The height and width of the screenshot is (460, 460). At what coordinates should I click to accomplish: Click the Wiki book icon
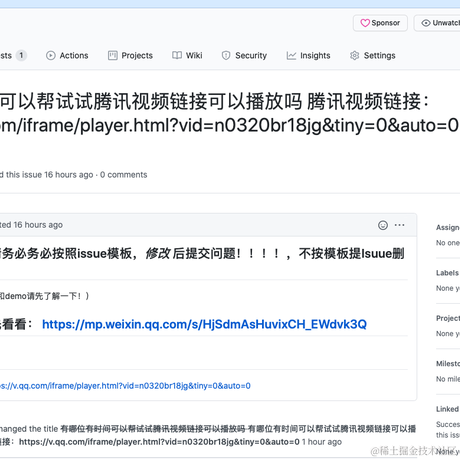pyautogui.click(x=177, y=55)
